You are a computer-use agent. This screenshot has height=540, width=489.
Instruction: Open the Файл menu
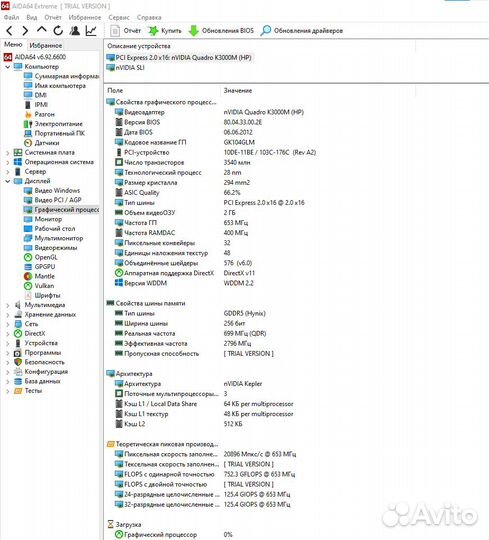click(x=11, y=17)
